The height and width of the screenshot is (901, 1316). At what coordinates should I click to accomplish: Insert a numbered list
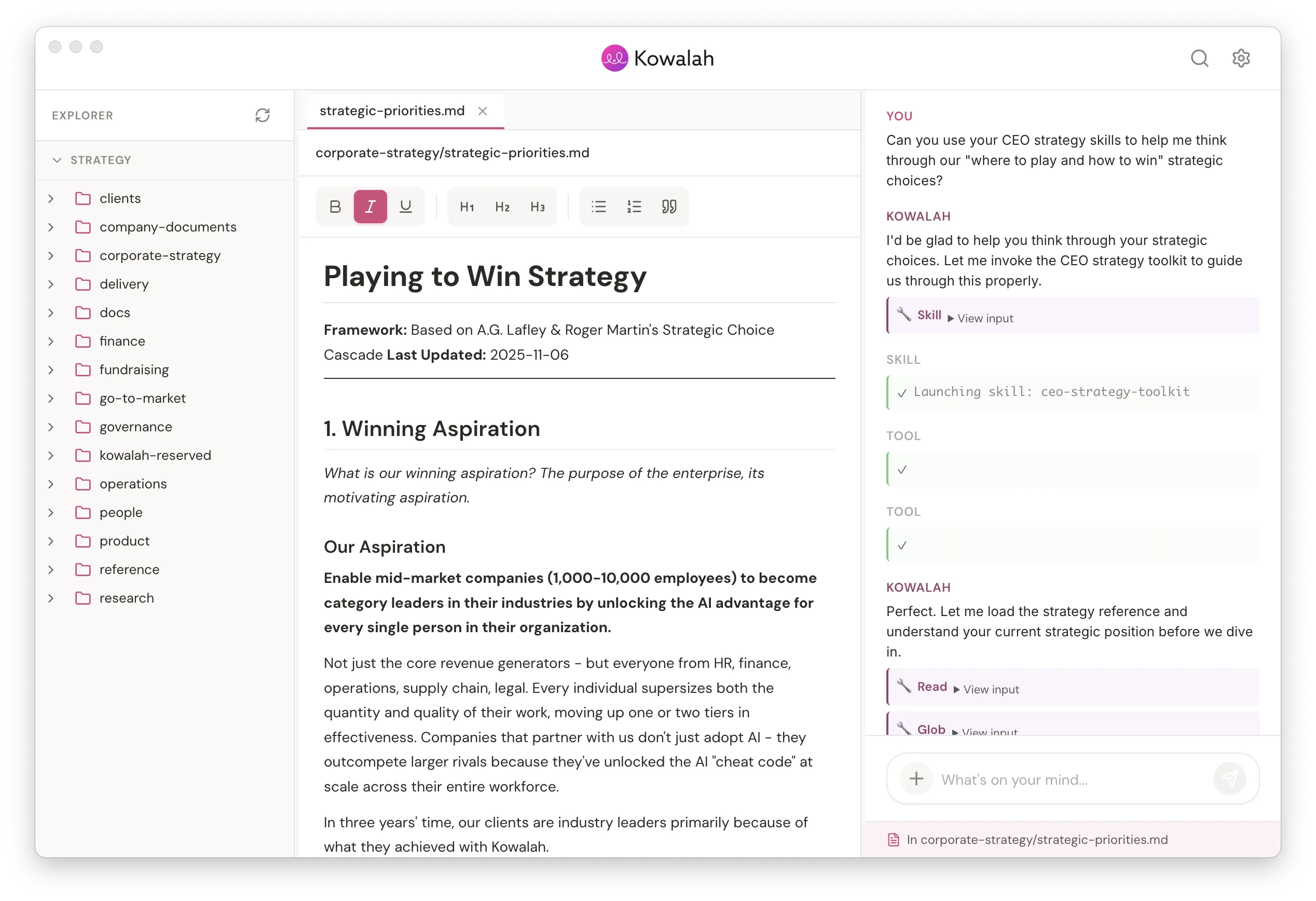634,206
